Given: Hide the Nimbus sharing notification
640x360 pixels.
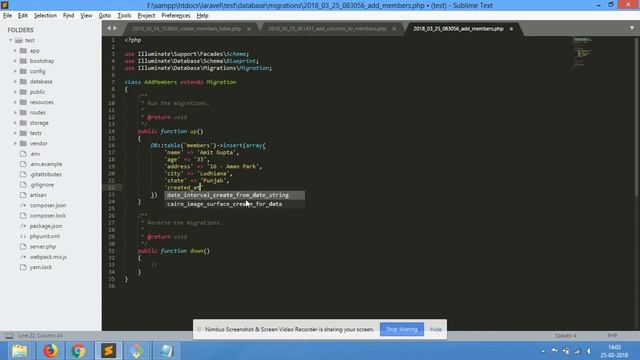Looking at the screenshot, I should point(436,329).
